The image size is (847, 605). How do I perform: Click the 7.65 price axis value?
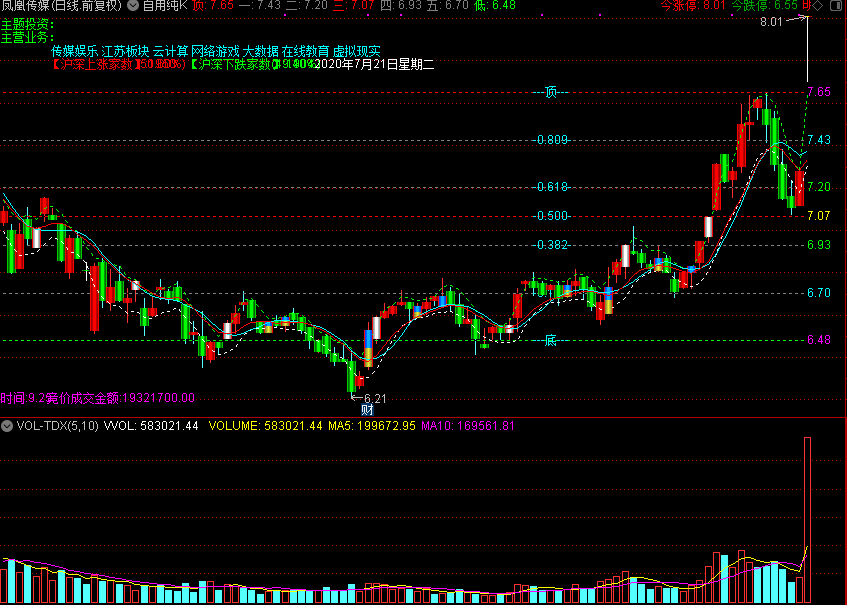tap(819, 92)
